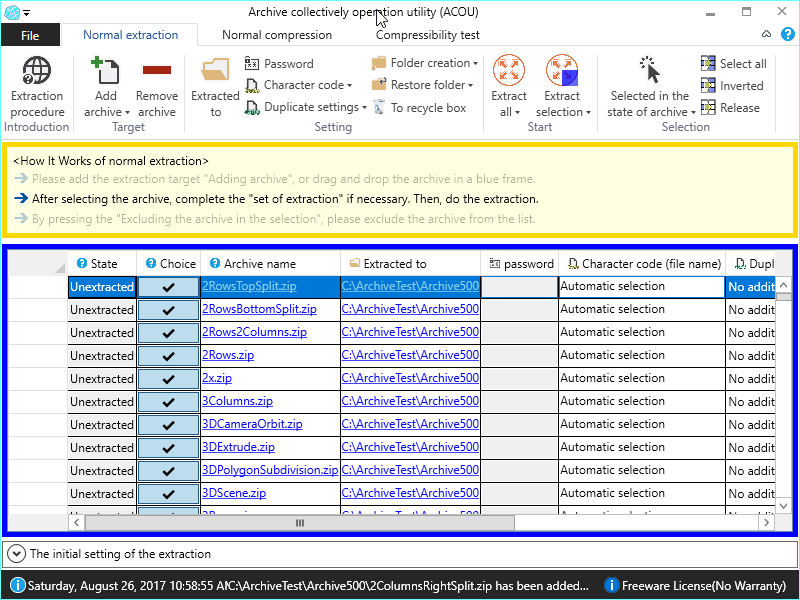800x600 pixels.
Task: Click the Release selection icon
Action: pos(708,107)
